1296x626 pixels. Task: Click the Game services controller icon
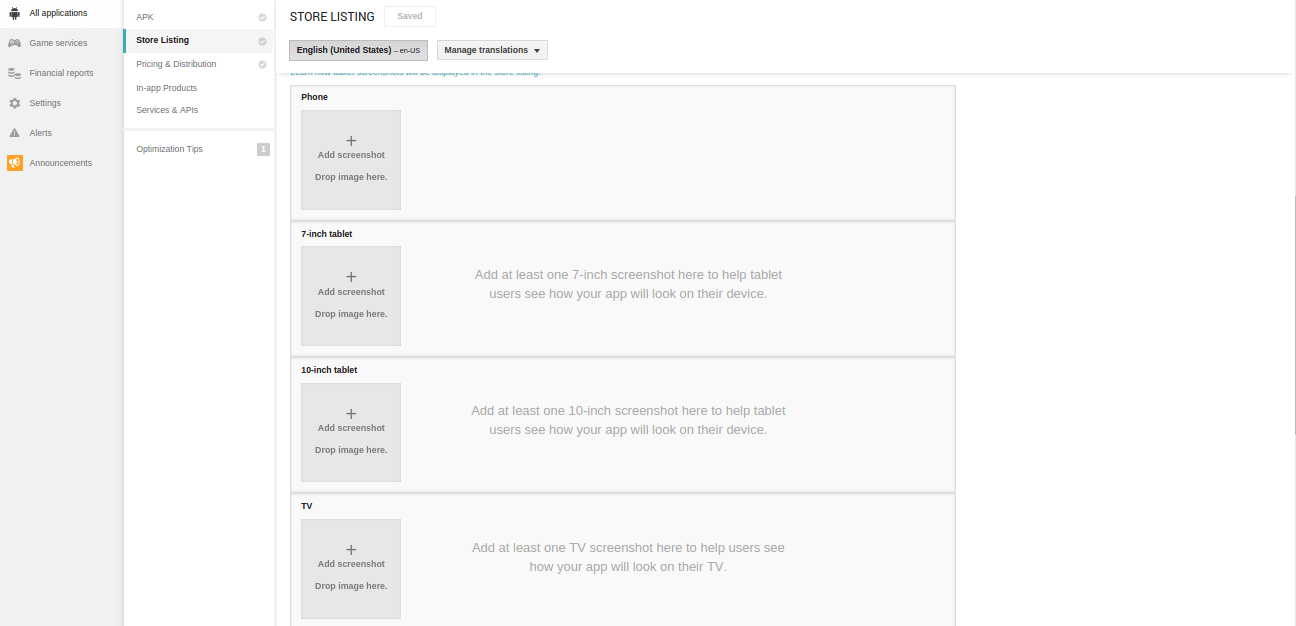click(14, 43)
